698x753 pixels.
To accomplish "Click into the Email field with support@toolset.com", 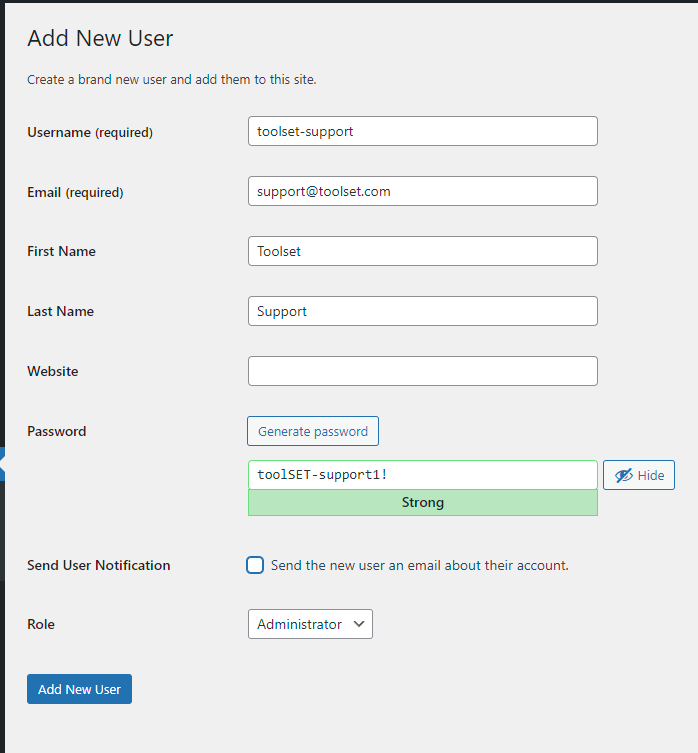I will click(423, 191).
